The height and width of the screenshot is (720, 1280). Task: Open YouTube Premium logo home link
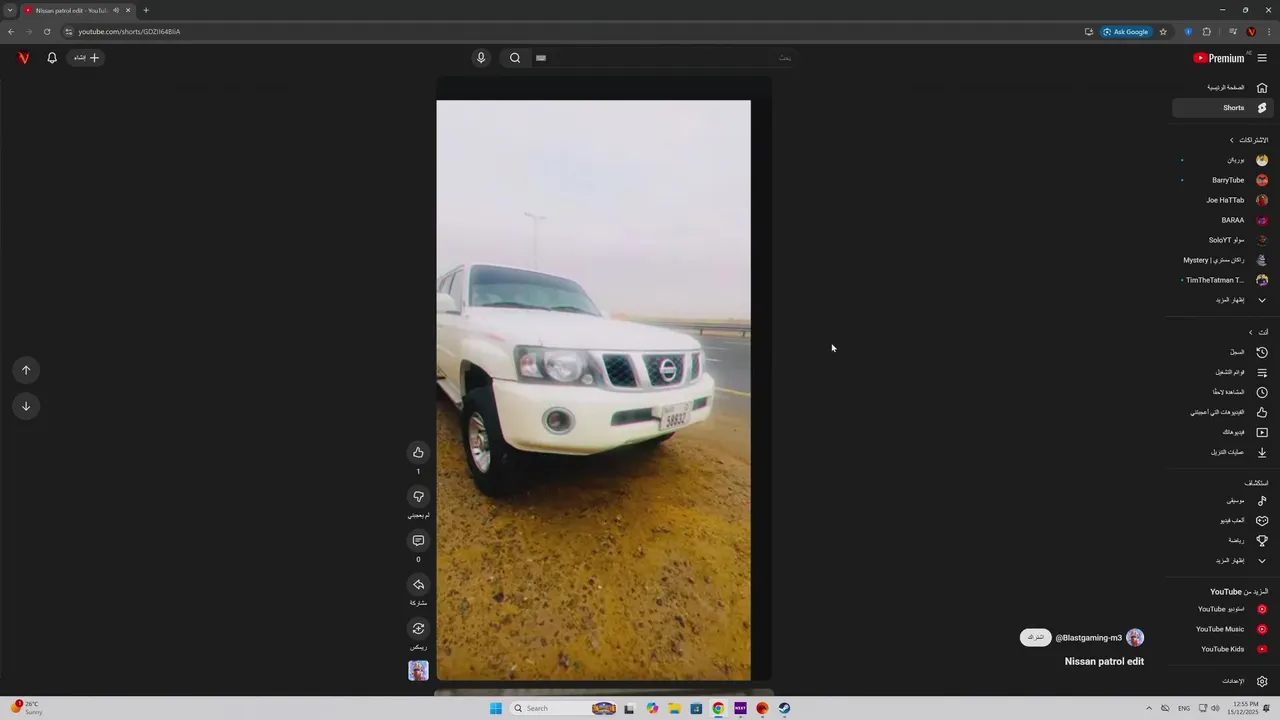click(1221, 58)
